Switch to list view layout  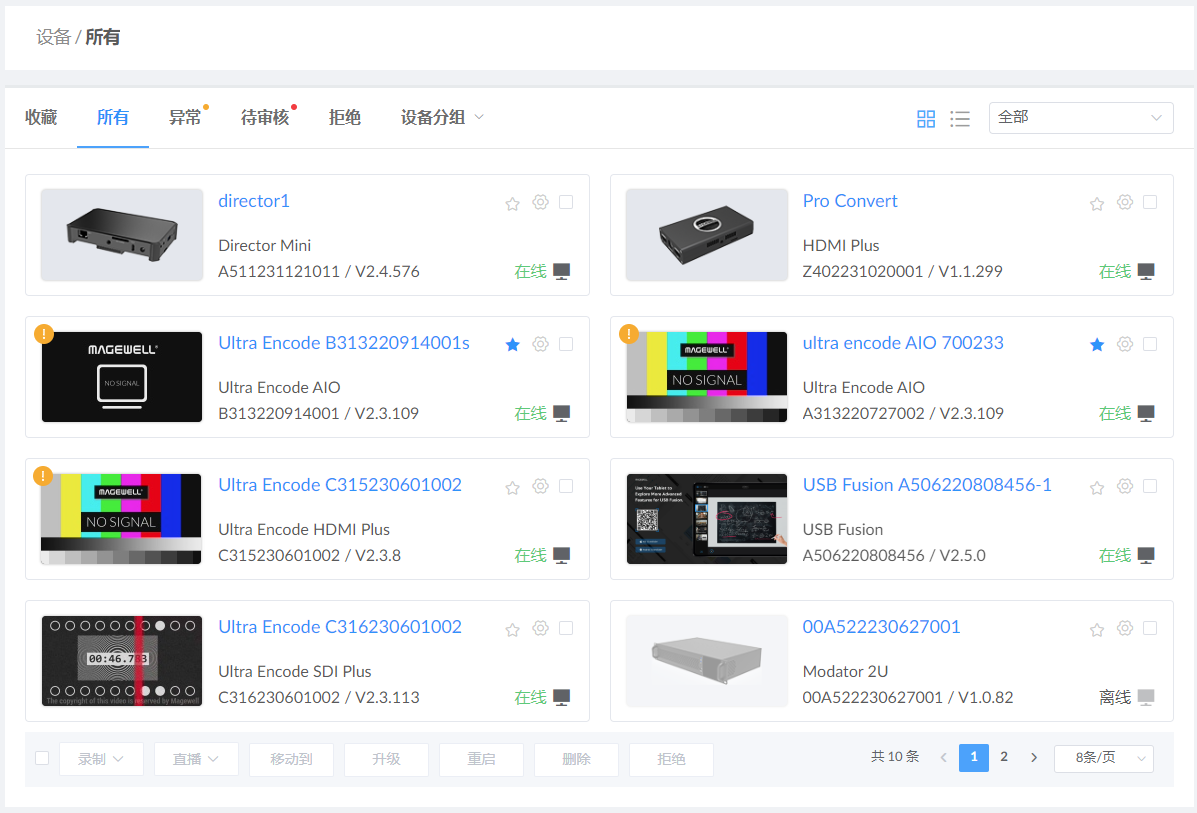(960, 119)
